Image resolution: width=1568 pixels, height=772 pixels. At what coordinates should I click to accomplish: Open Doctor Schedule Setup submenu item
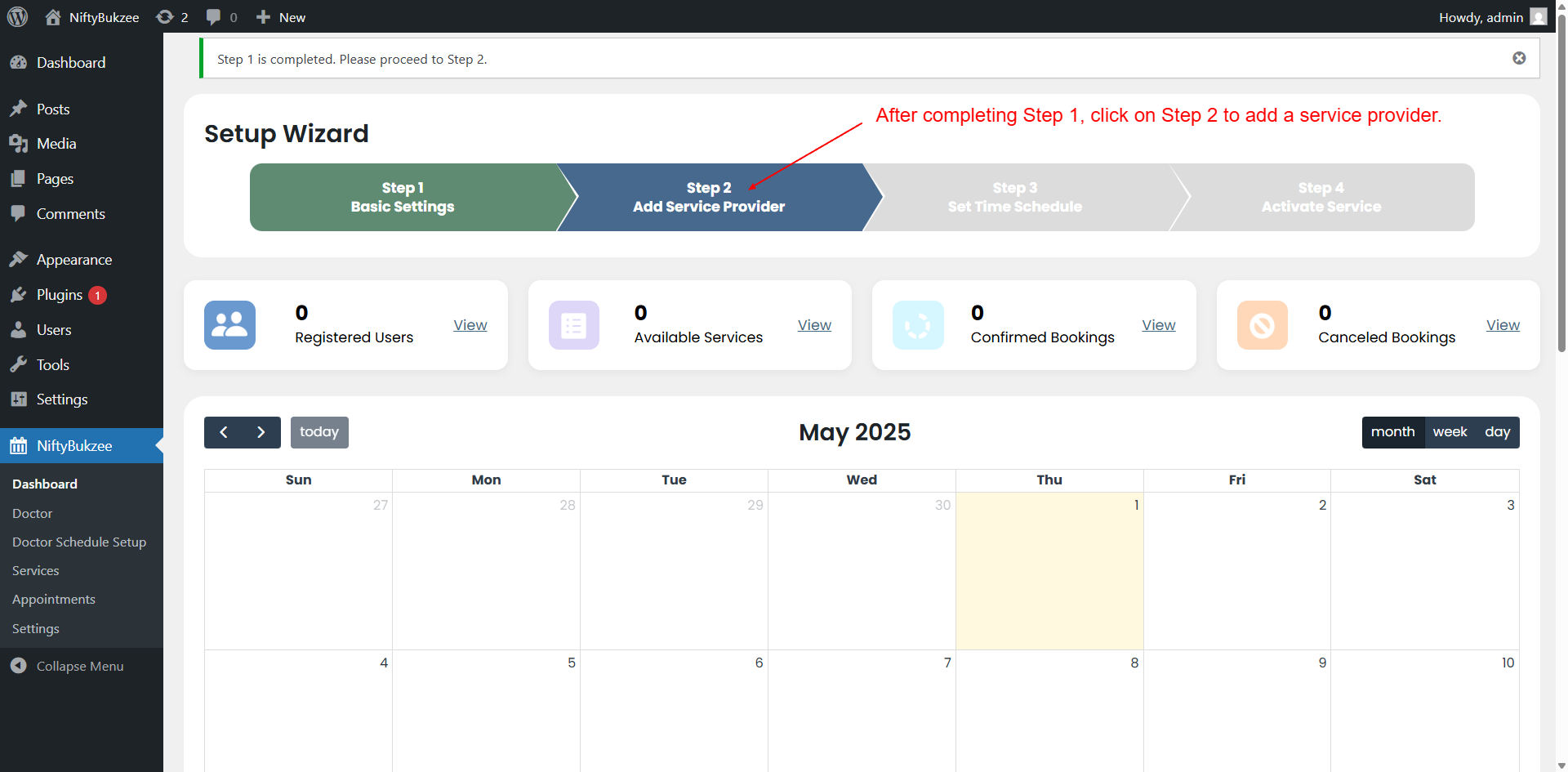coord(79,542)
